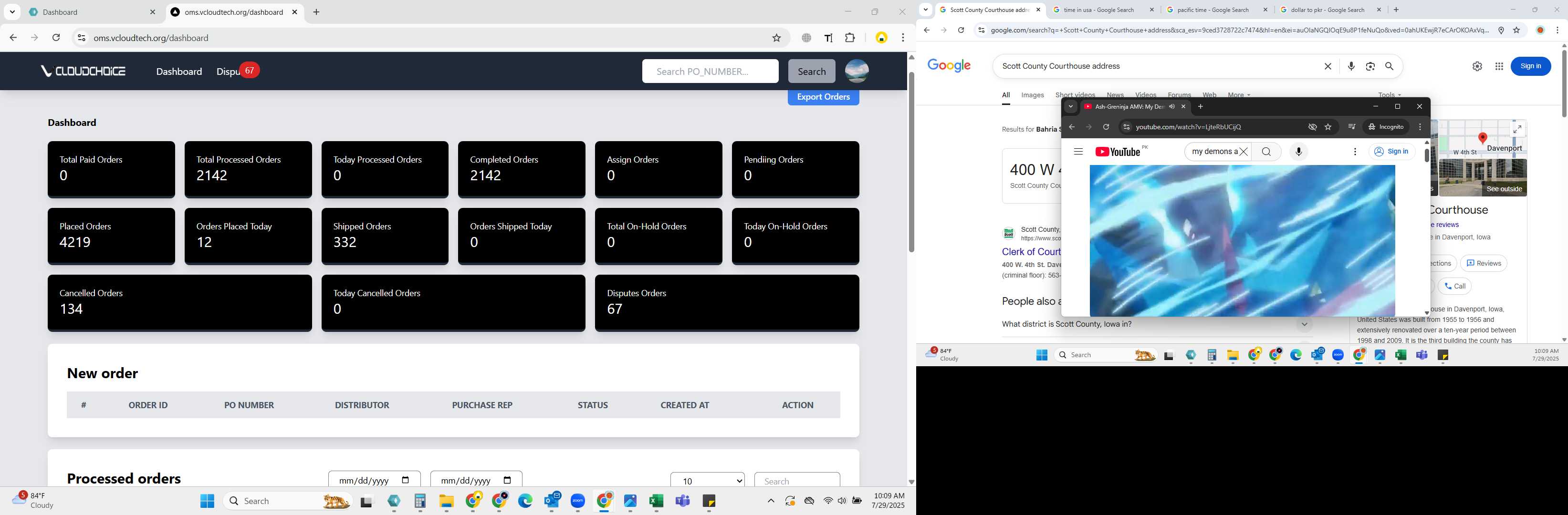Open YouTube settings three-dot menu

(1354, 151)
